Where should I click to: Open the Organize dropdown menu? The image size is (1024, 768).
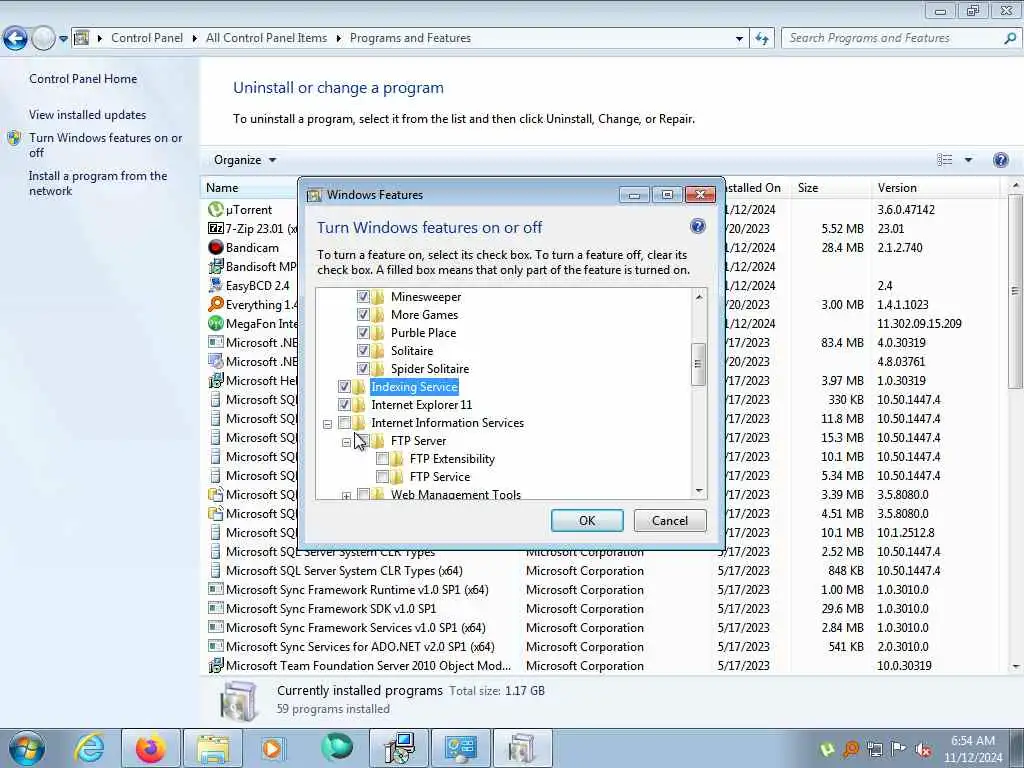pyautogui.click(x=245, y=160)
